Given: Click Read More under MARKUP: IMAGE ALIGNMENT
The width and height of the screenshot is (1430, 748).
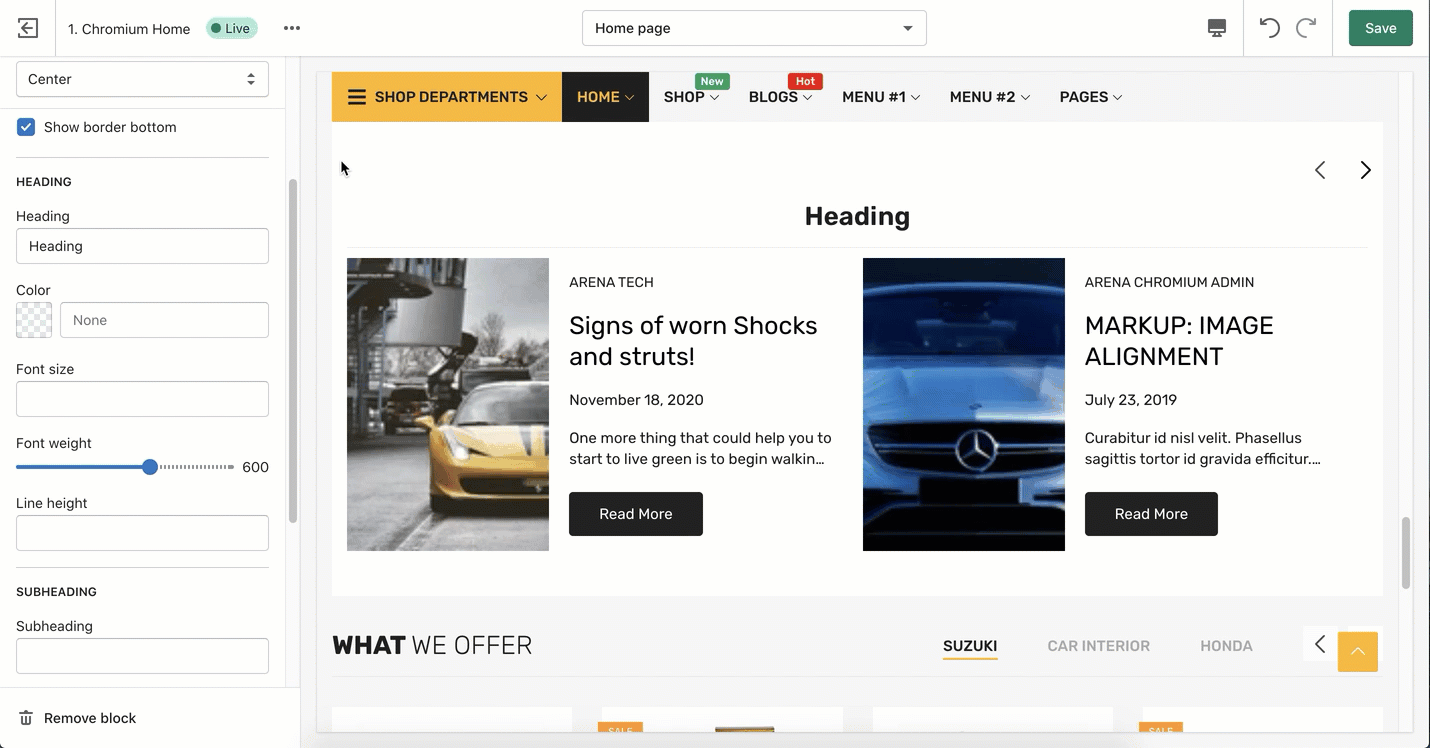Looking at the screenshot, I should pos(1151,514).
